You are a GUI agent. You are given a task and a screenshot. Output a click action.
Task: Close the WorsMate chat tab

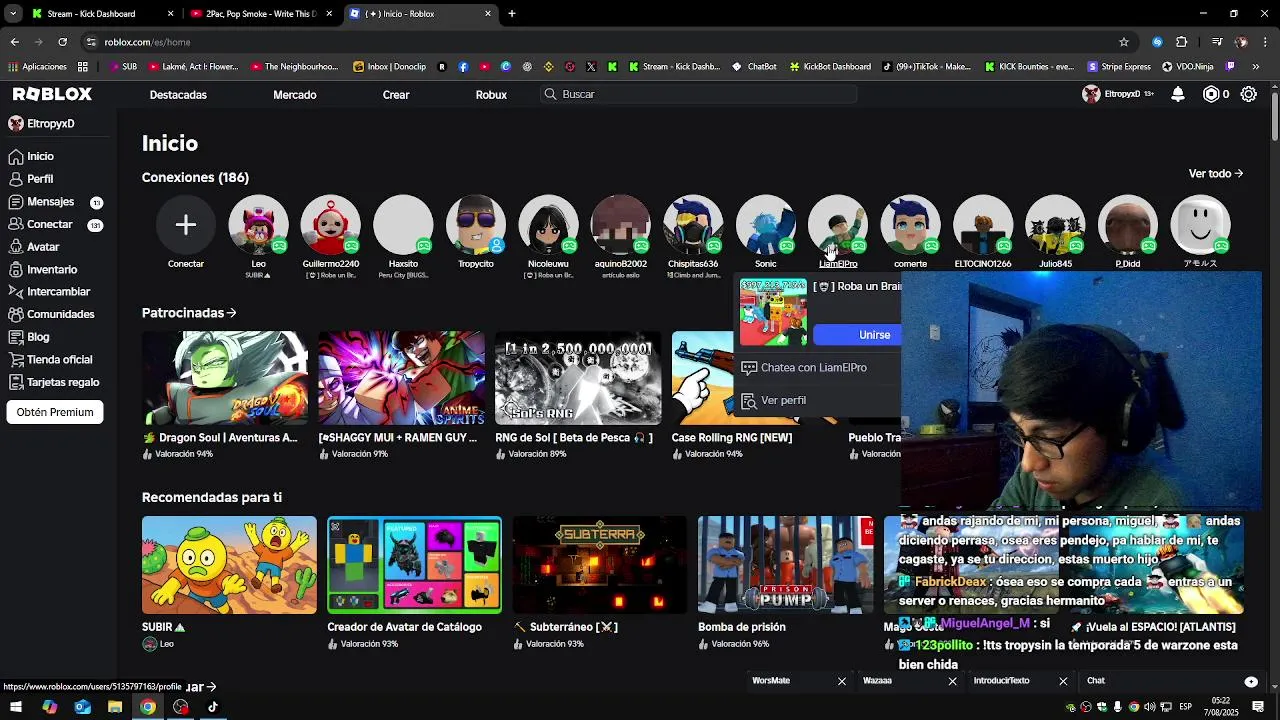841,681
